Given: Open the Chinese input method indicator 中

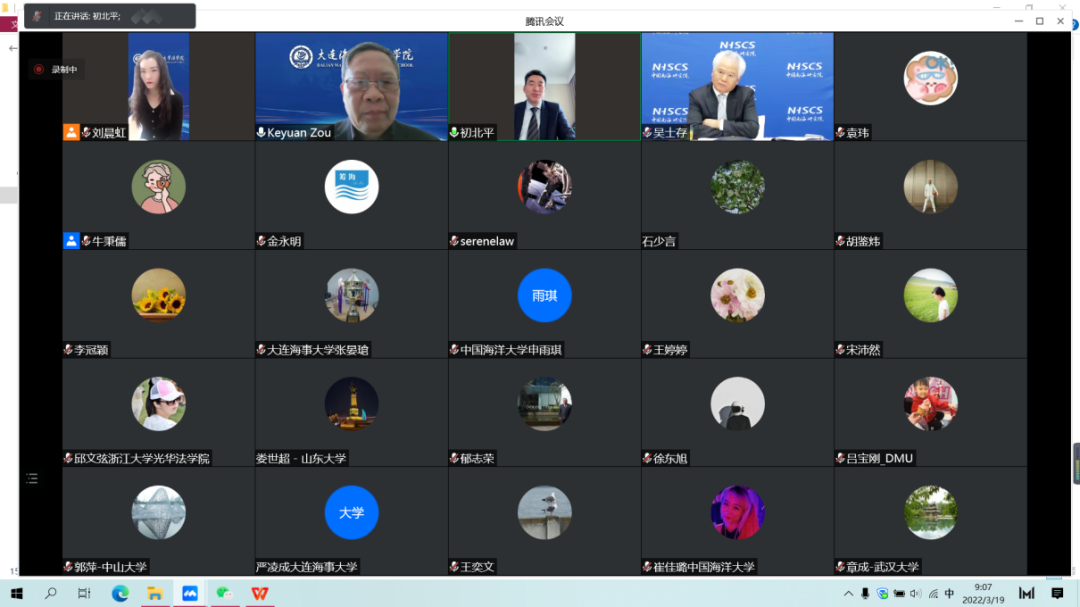Looking at the screenshot, I should [x=949, y=593].
